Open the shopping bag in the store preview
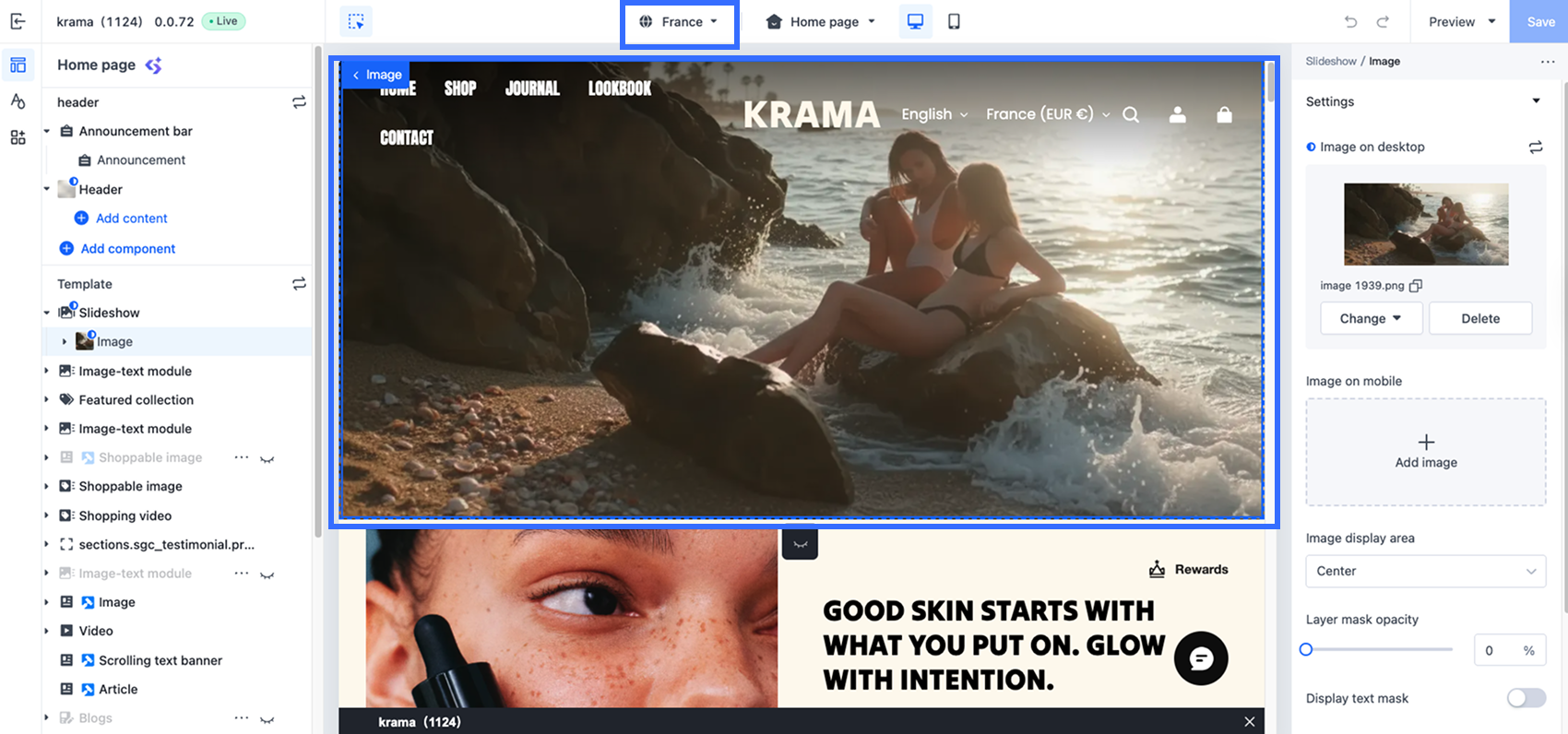Viewport: 1568px width, 734px height. [x=1224, y=114]
